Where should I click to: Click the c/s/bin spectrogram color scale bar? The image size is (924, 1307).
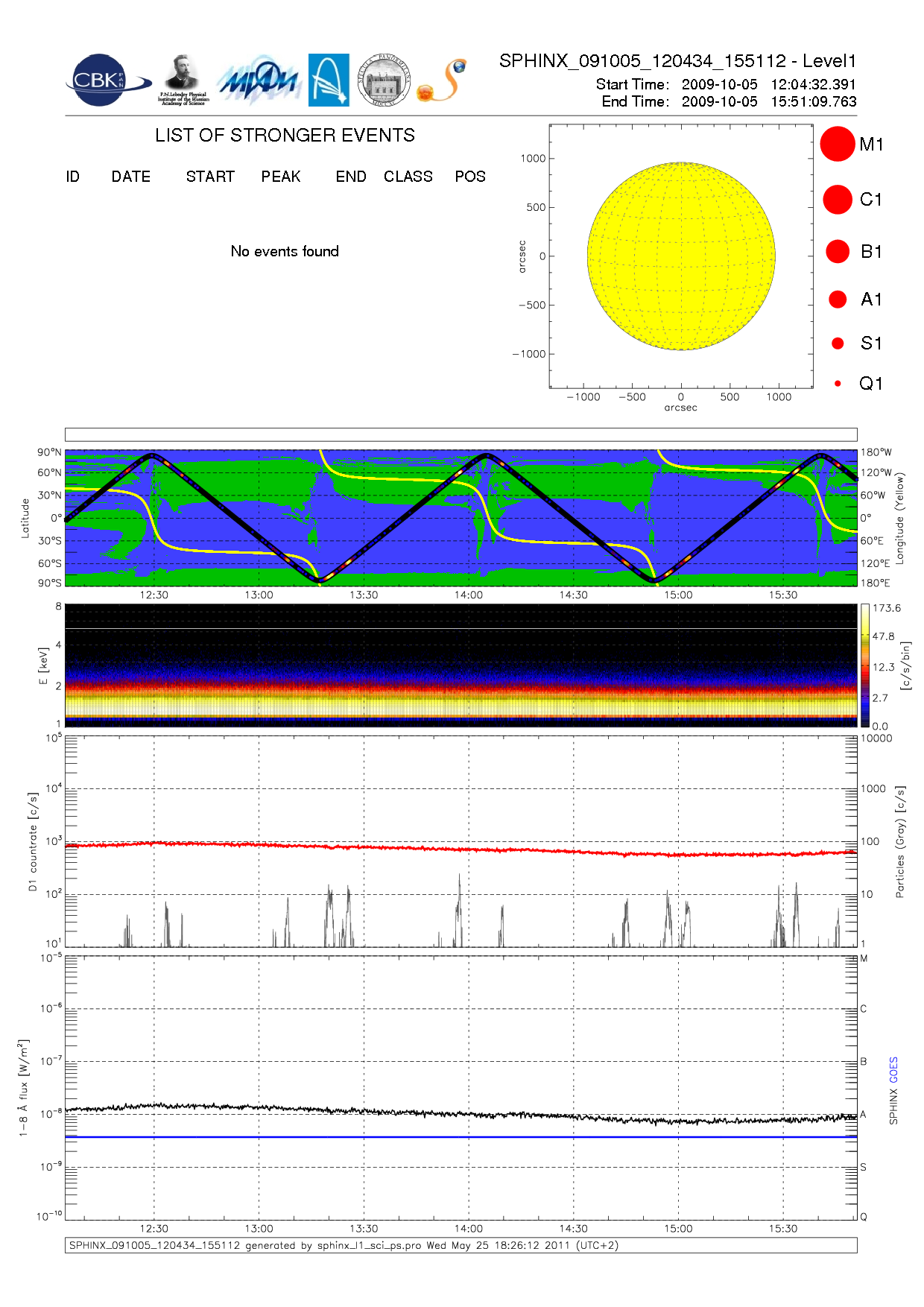tap(864, 665)
